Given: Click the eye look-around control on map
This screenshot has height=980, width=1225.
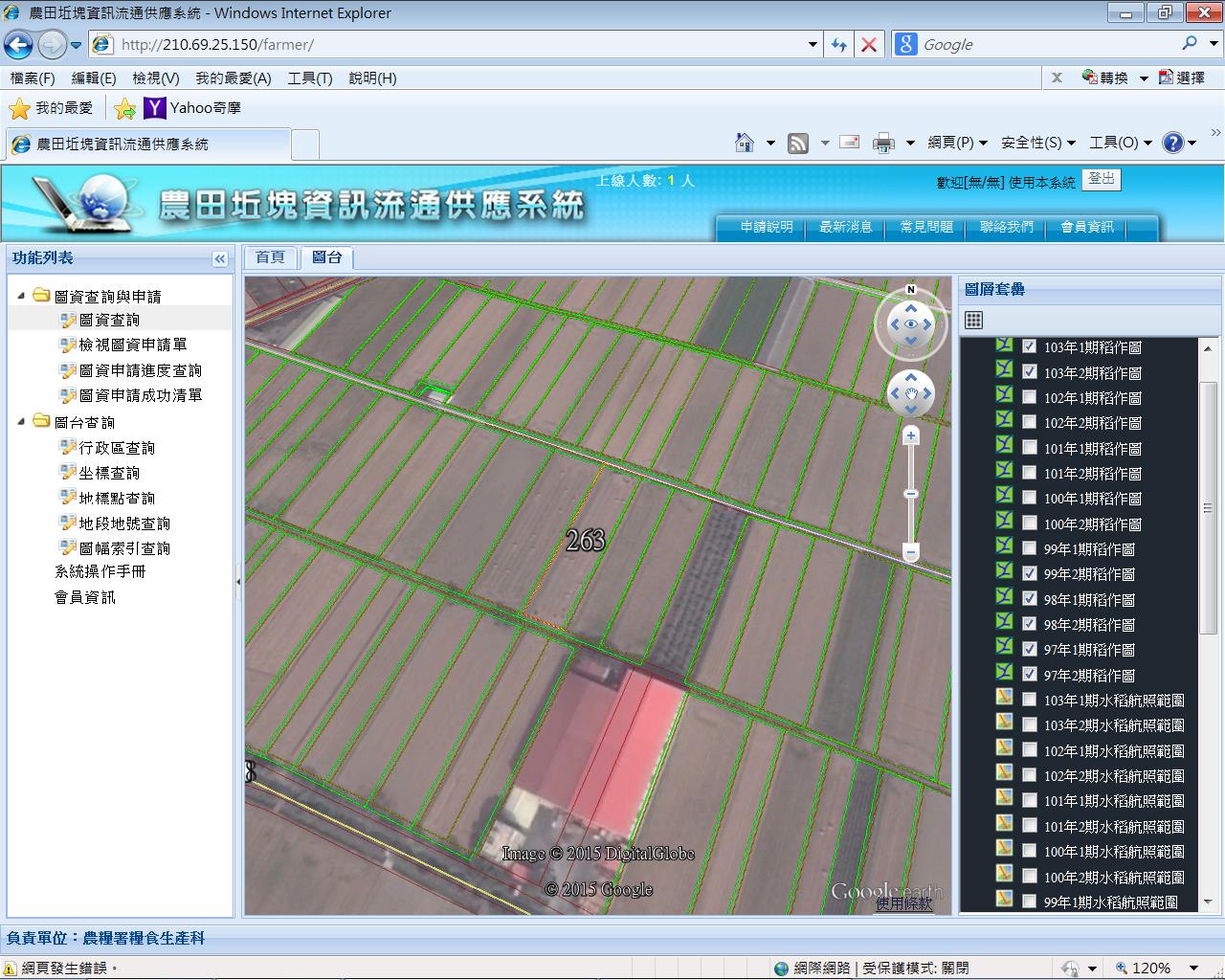Looking at the screenshot, I should point(911,324).
